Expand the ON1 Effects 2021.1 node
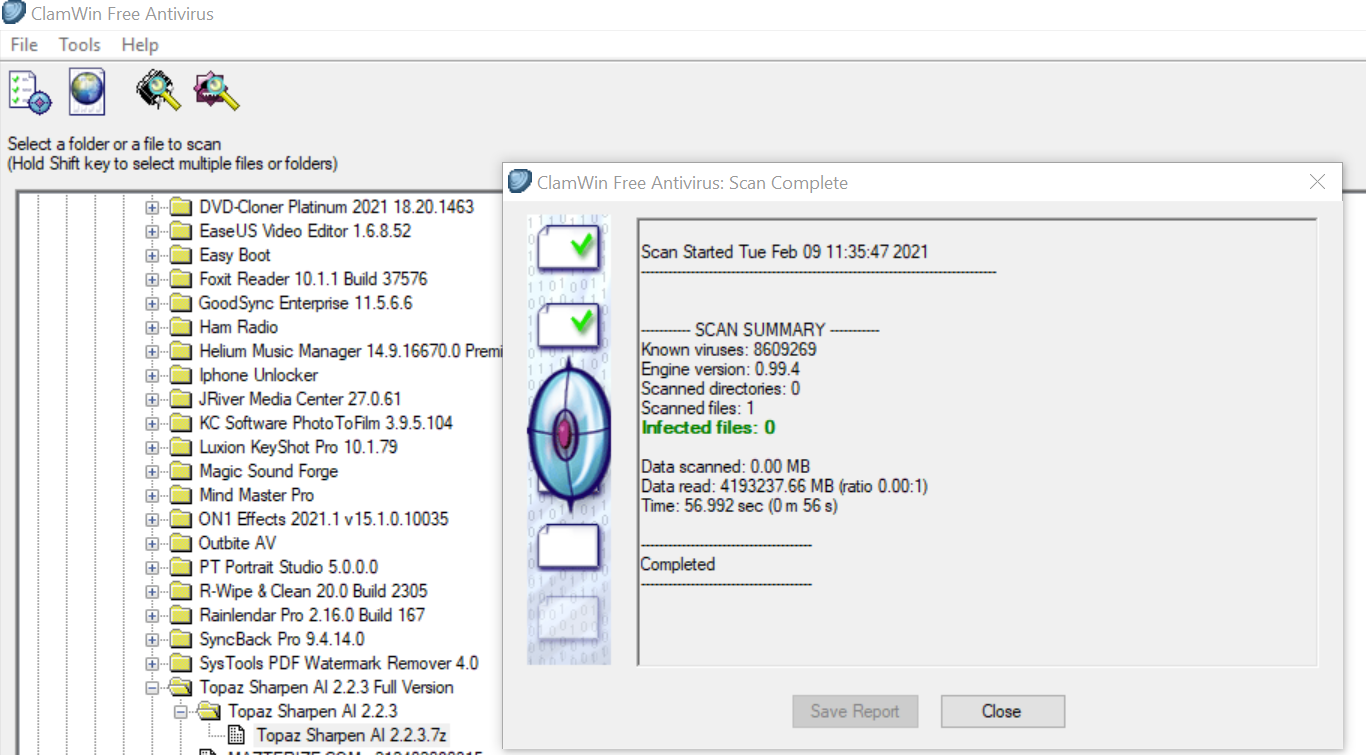The width and height of the screenshot is (1366, 755). (x=152, y=519)
